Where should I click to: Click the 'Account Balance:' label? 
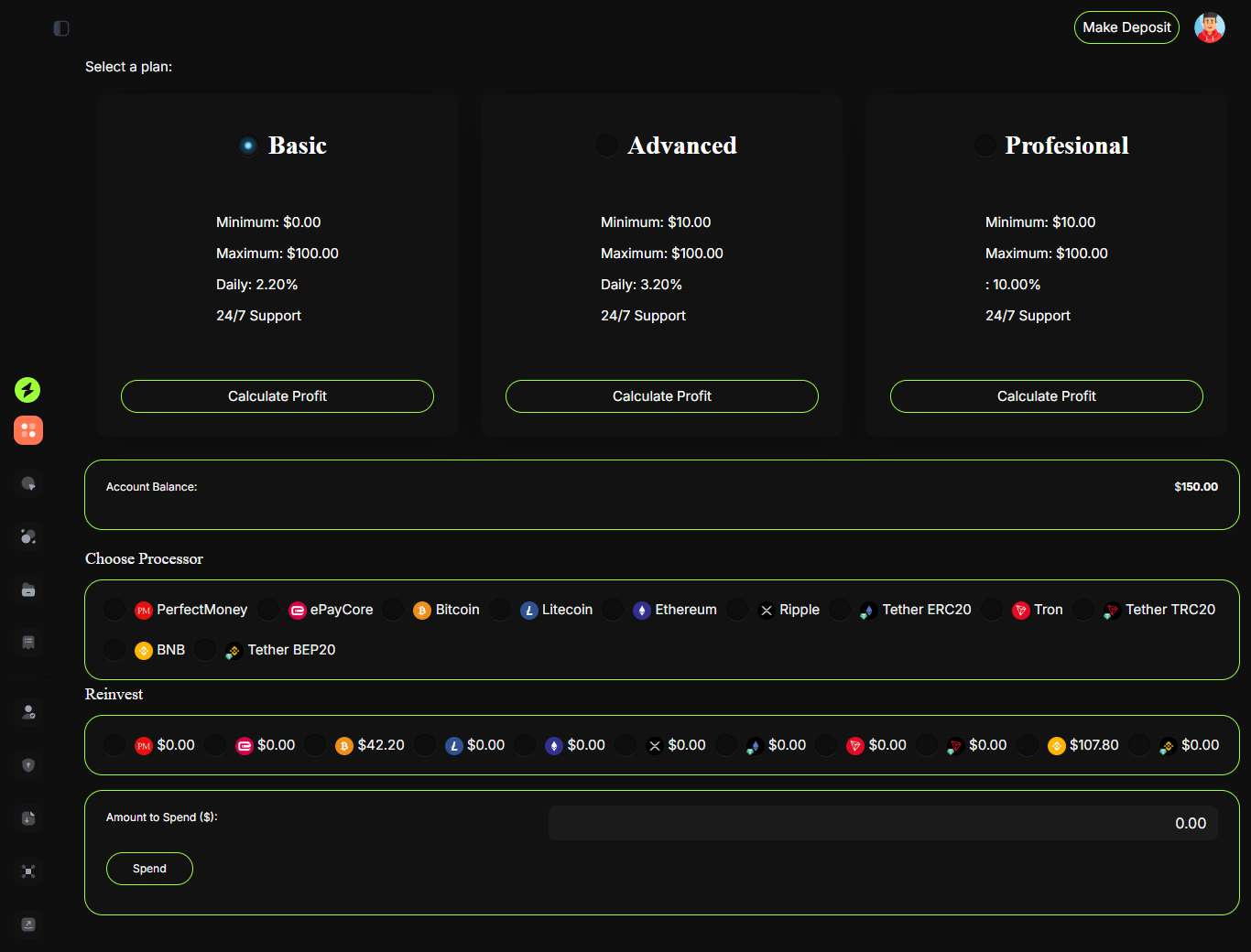(x=152, y=487)
